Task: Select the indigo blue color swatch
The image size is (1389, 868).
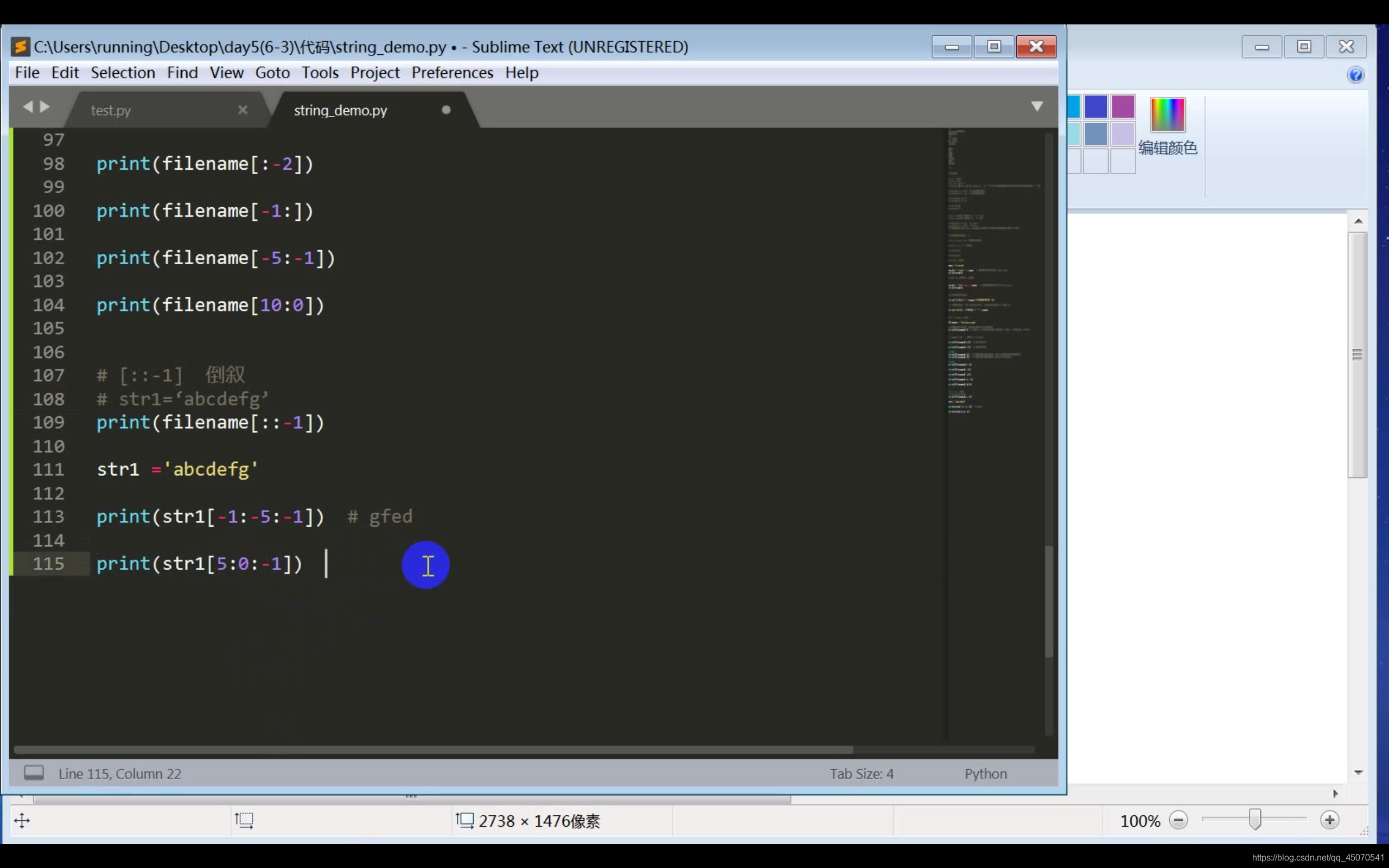Action: click(x=1095, y=107)
